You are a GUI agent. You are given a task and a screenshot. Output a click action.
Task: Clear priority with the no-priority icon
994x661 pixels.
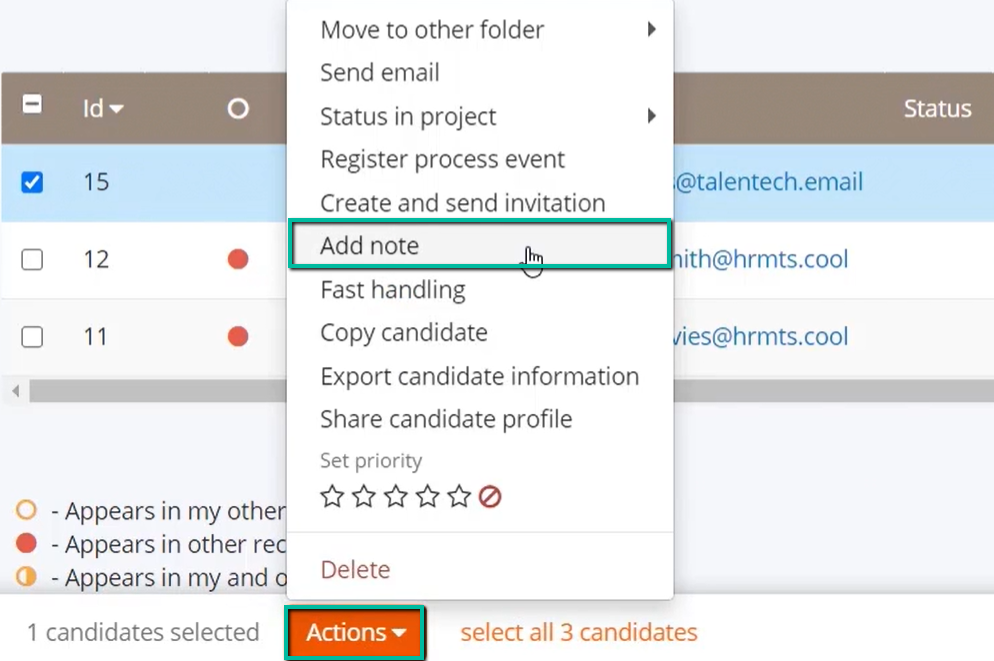(490, 497)
